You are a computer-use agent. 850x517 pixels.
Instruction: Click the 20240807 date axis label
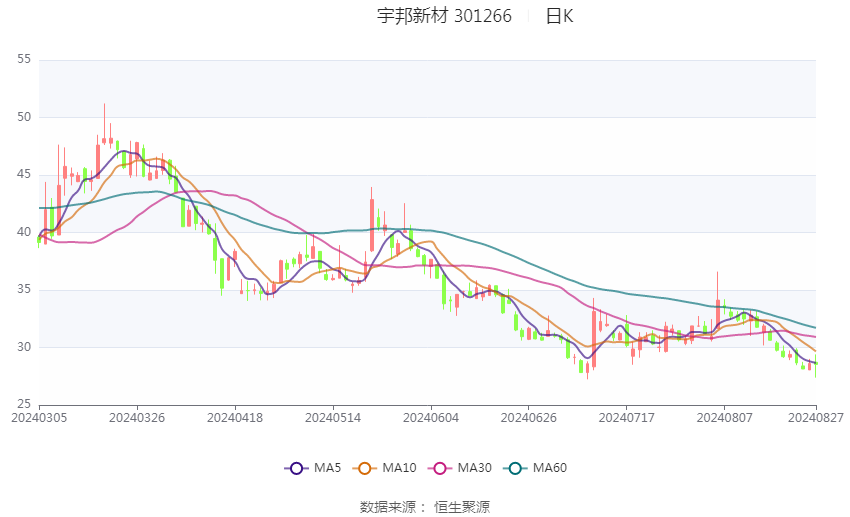pos(725,418)
